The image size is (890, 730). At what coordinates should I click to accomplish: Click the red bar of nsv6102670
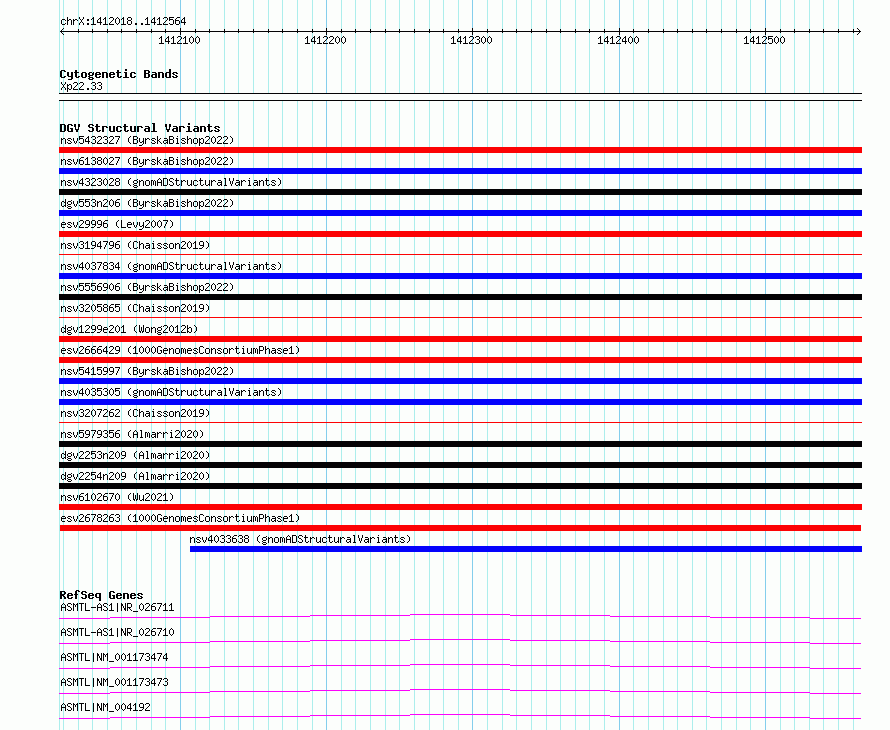coord(460,507)
